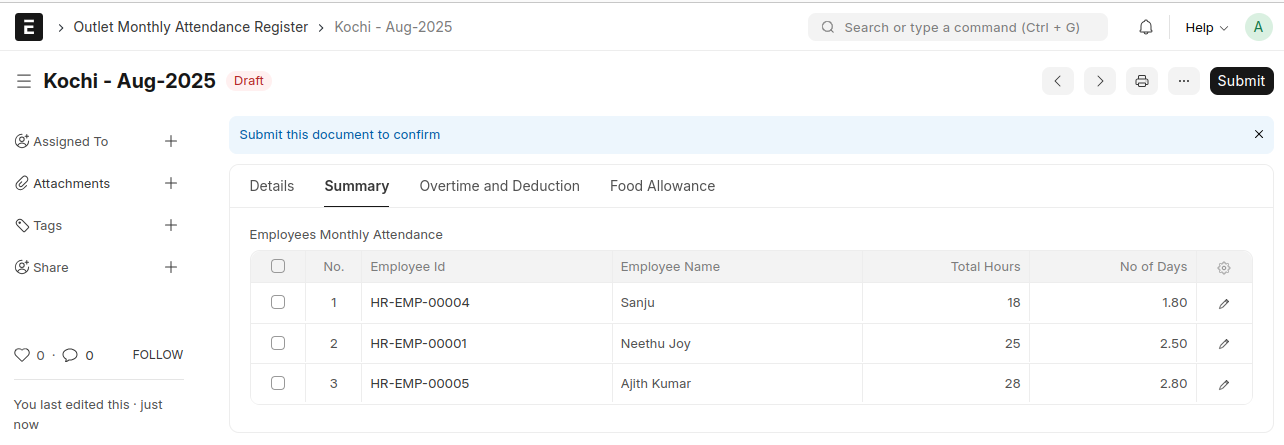This screenshot has width=1284, height=445.
Task: Open the Food Allowance tab
Action: point(662,186)
